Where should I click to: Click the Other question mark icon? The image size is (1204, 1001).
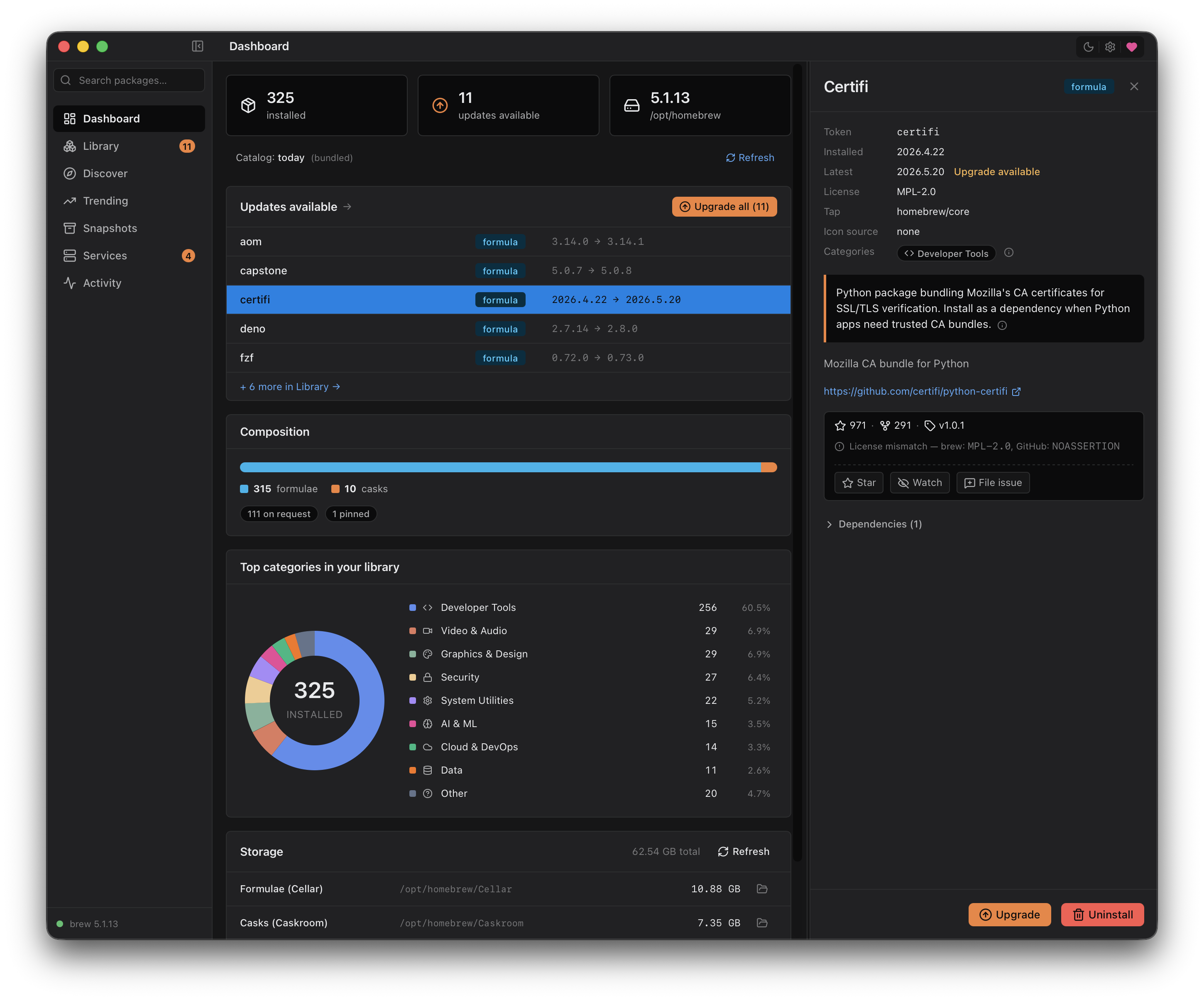point(428,793)
